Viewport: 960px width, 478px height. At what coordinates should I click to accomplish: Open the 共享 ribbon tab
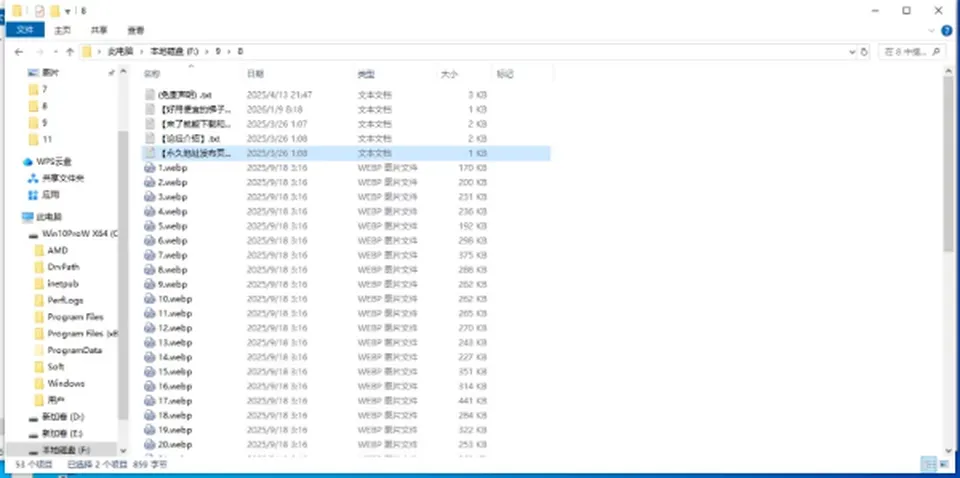click(x=99, y=30)
